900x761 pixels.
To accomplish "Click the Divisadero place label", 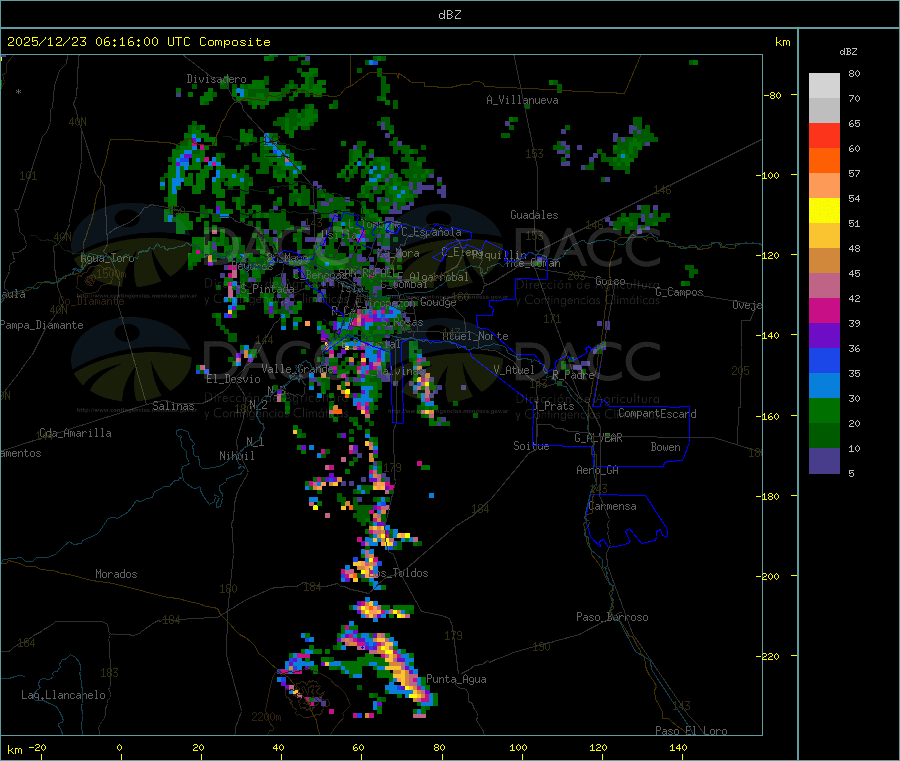I will 216,79.
